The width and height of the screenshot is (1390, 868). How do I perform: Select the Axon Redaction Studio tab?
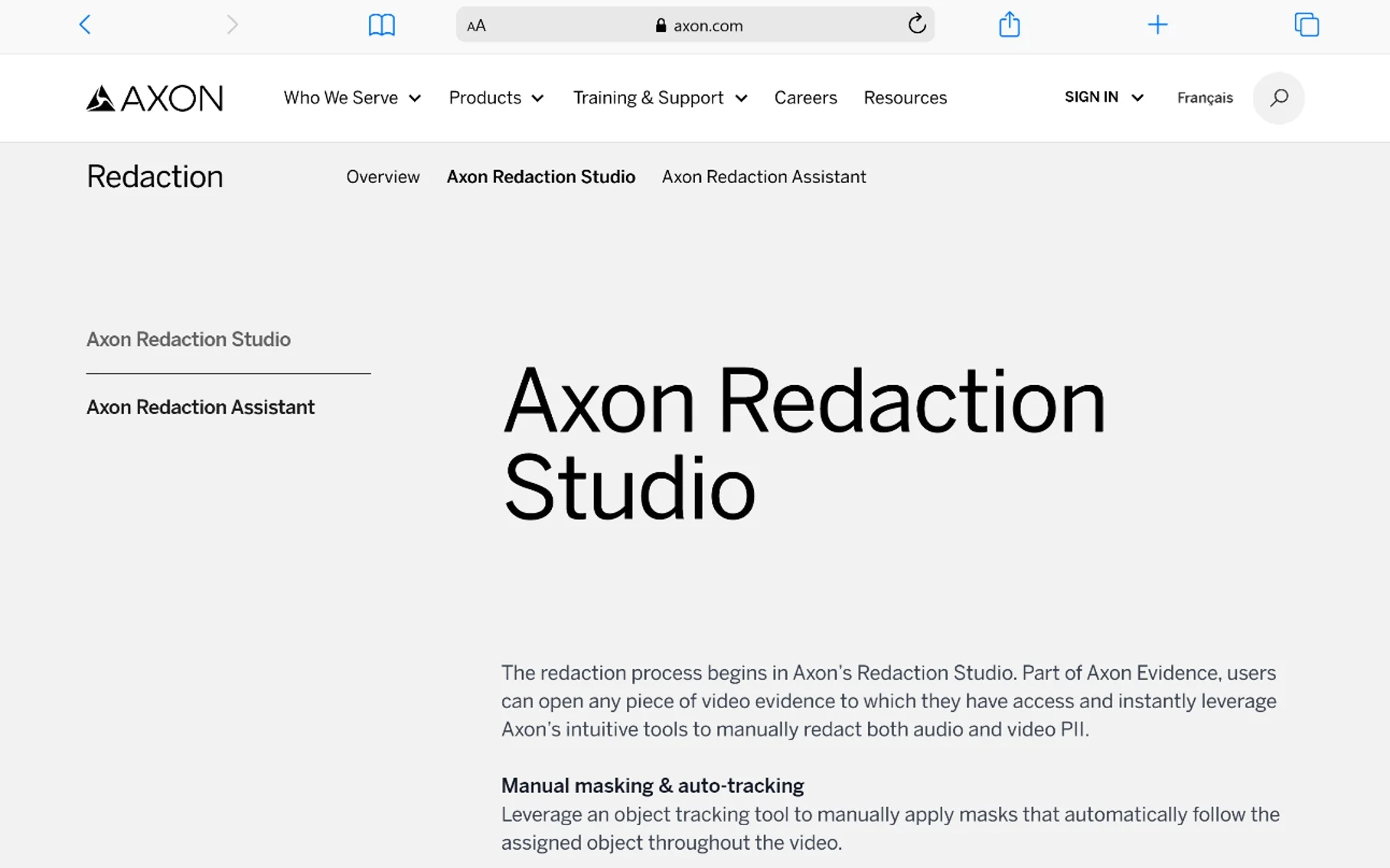tap(540, 177)
